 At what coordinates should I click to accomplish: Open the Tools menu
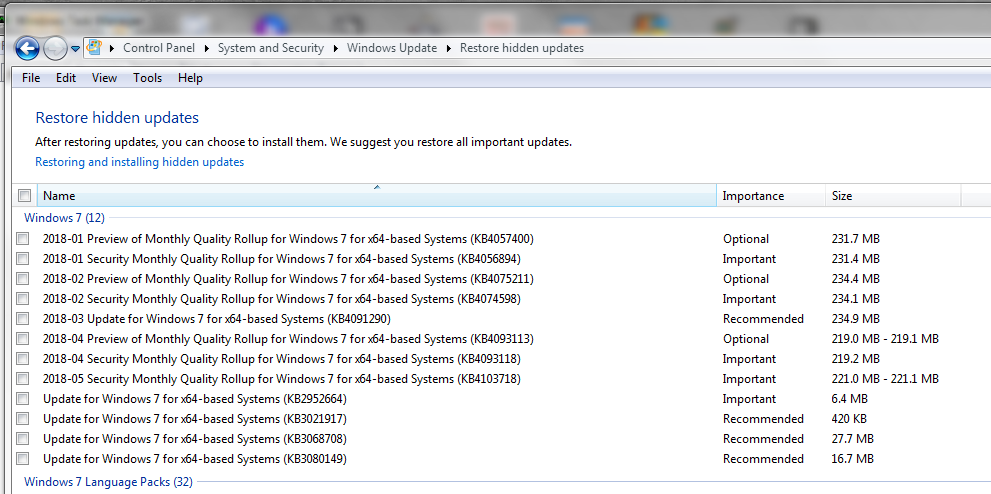[x=147, y=78]
